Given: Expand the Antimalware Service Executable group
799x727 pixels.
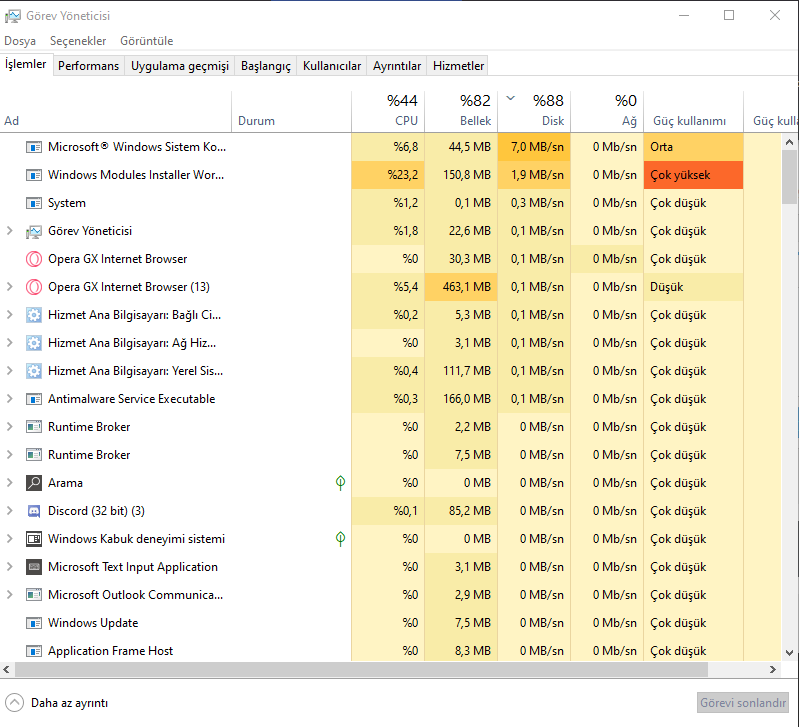Looking at the screenshot, I should point(9,399).
